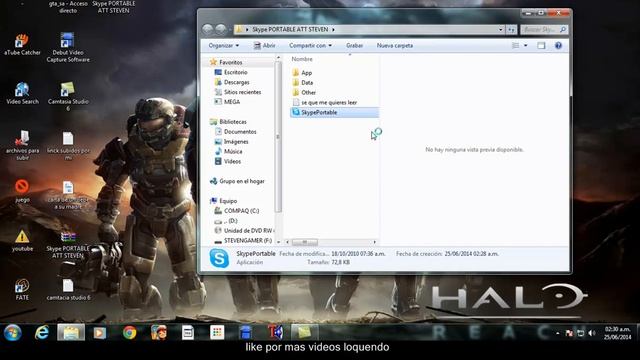Select Descargas in the navigation pane

[x=236, y=82]
